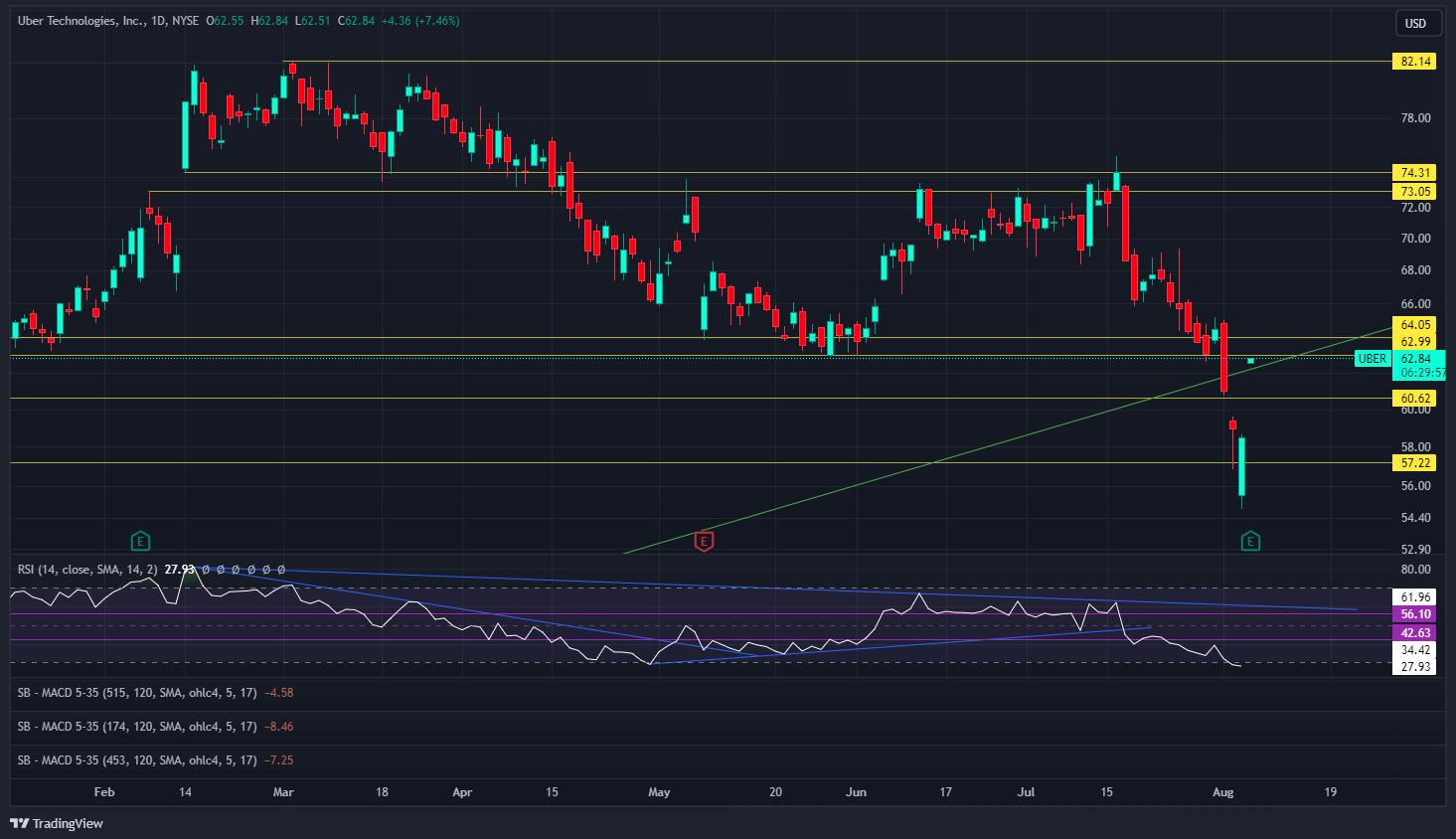The image size is (1456, 839).
Task: Select the purple 56.10 RSI label
Action: (1415, 614)
